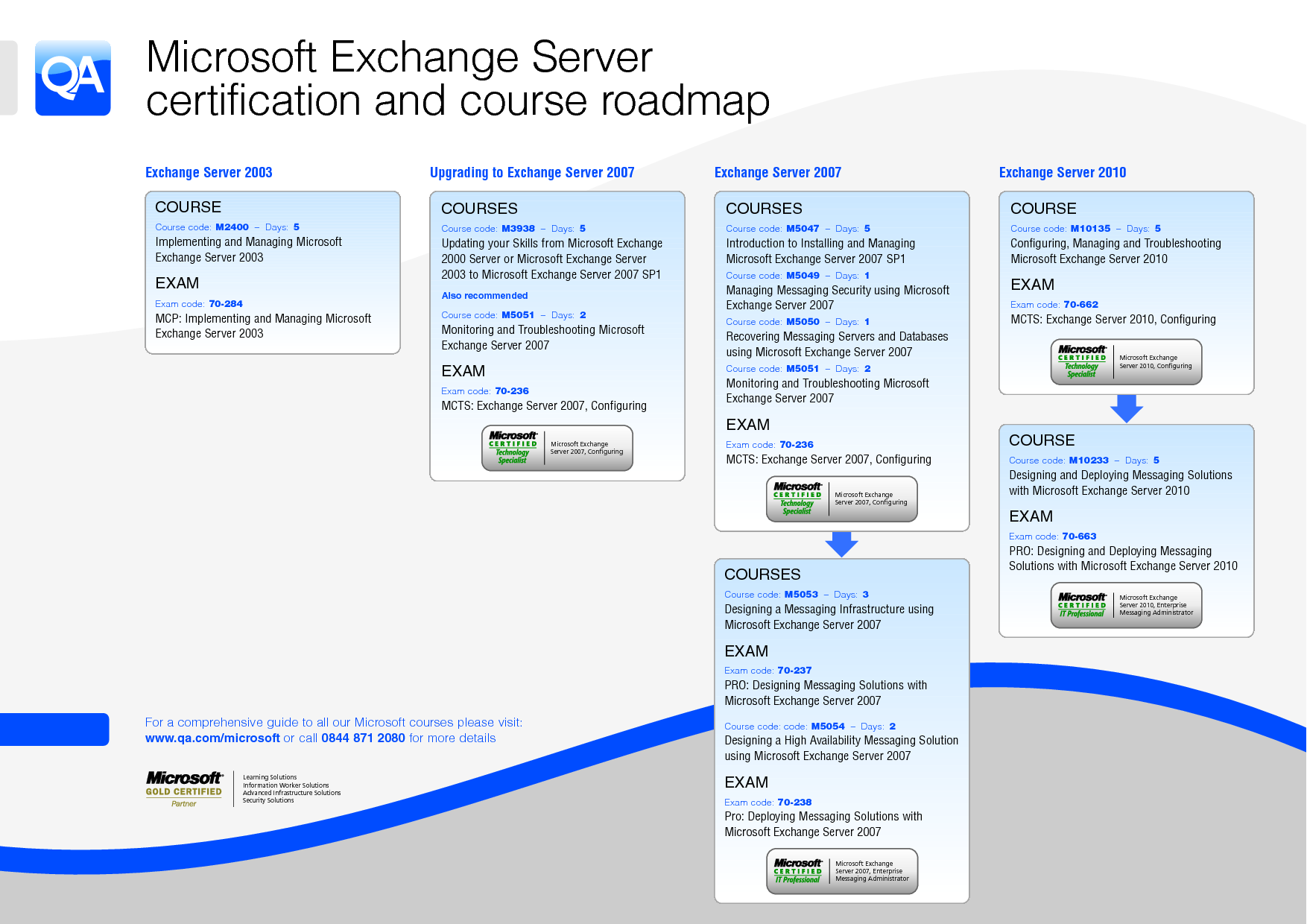Click exam code 70-663
Viewport: 1307px width, 924px height.
[1079, 537]
